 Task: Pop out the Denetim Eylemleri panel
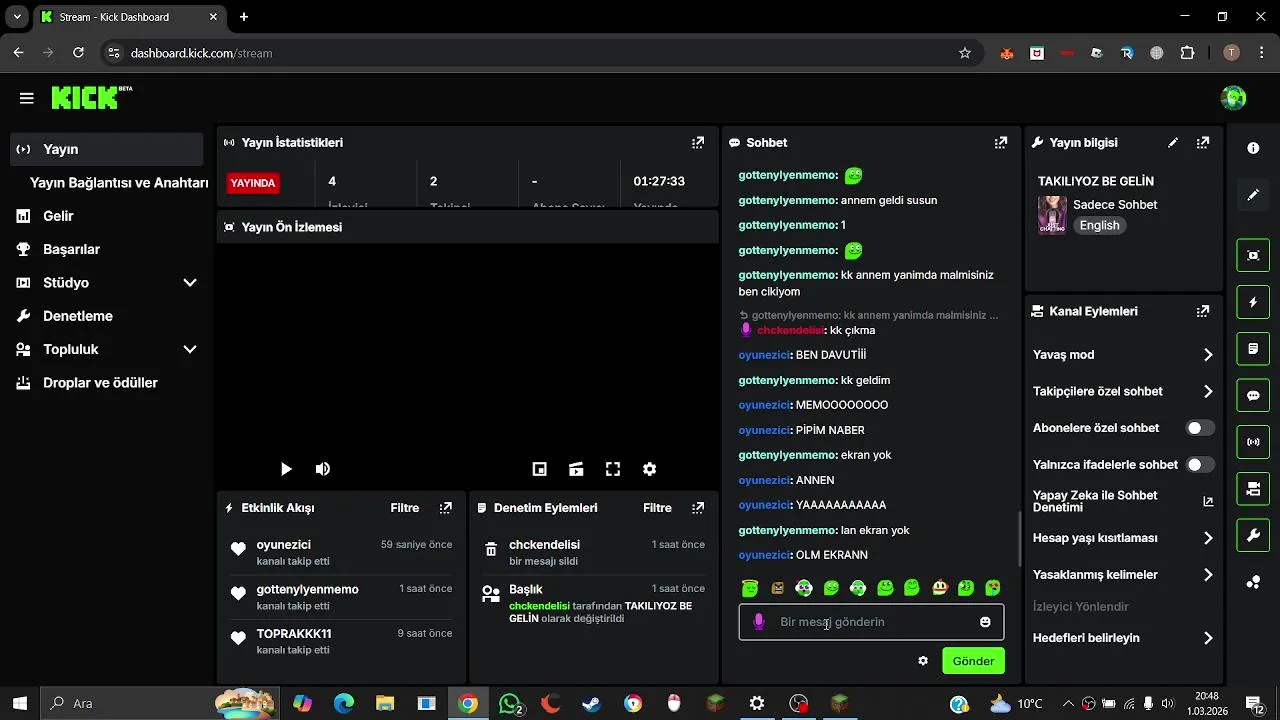click(x=698, y=508)
